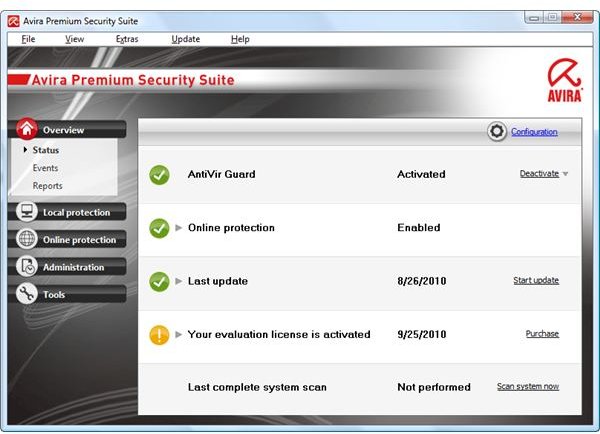Viewport: 600px width, 434px height.
Task: Click the Start update link
Action: point(536,281)
